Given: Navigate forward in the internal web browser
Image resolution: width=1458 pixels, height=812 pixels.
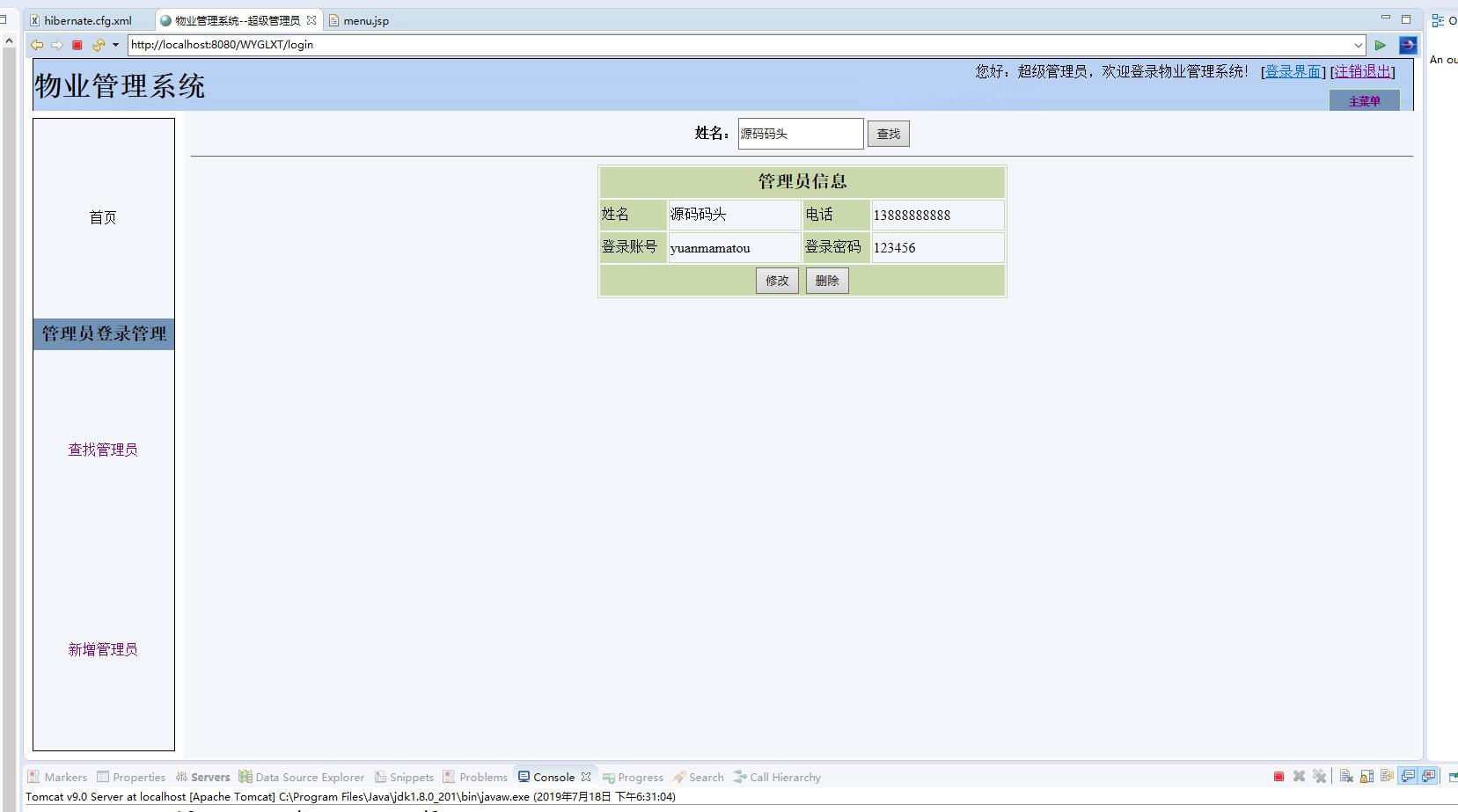Looking at the screenshot, I should coord(55,45).
